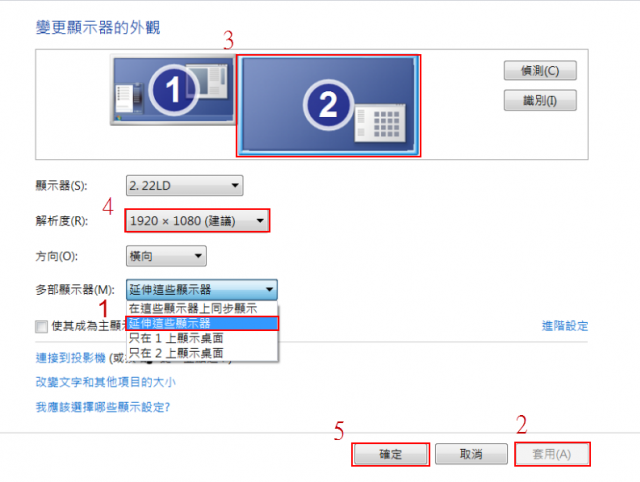Viewport: 640px width, 482px height.
Task: Select monitor 1 display icon
Action: [x=173, y=90]
